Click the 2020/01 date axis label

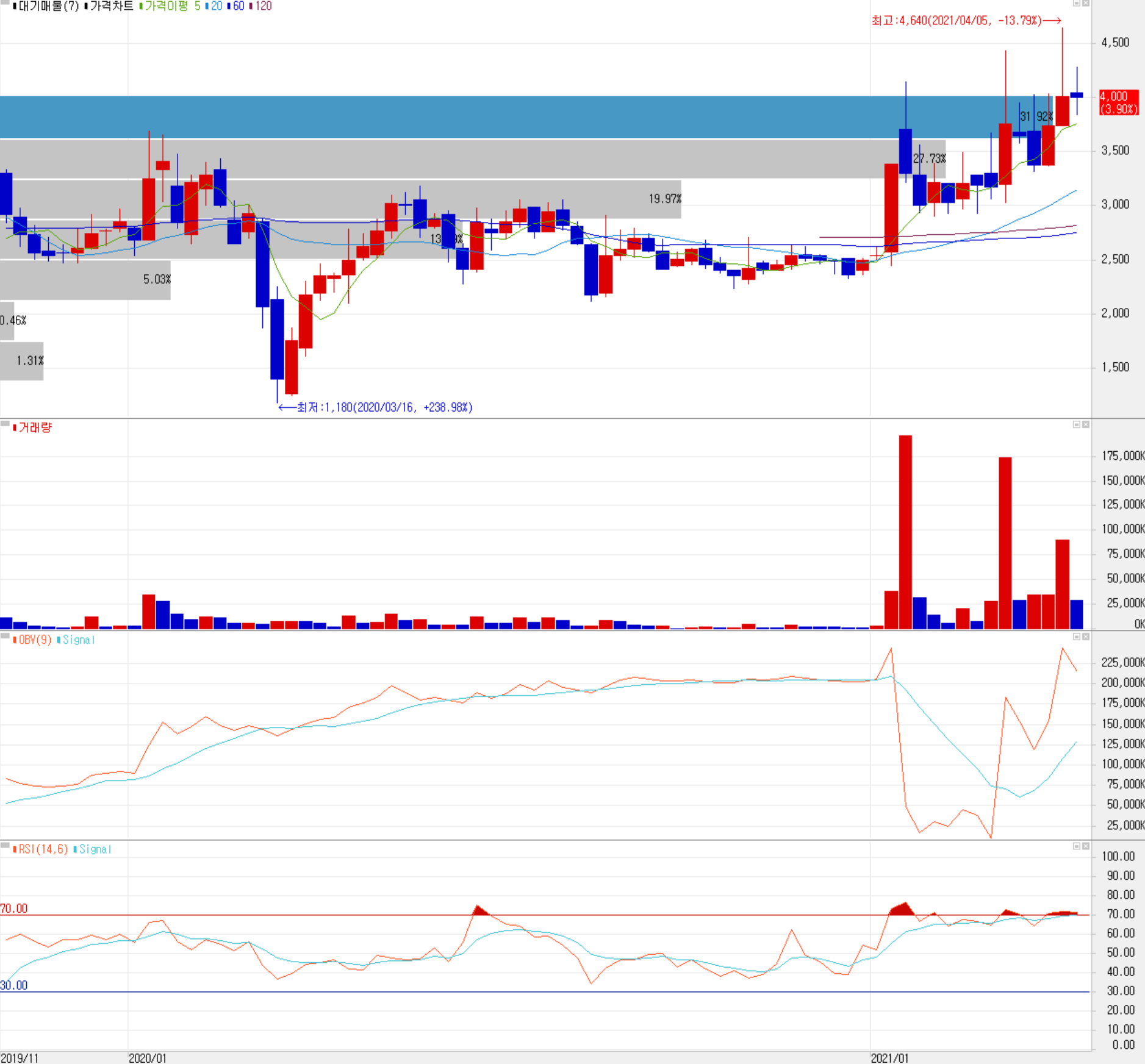pyautogui.click(x=148, y=1058)
